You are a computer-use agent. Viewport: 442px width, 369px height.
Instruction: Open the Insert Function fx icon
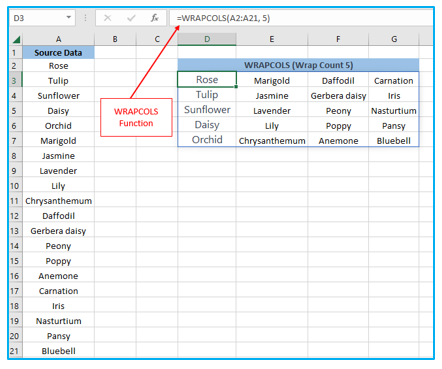(x=155, y=18)
